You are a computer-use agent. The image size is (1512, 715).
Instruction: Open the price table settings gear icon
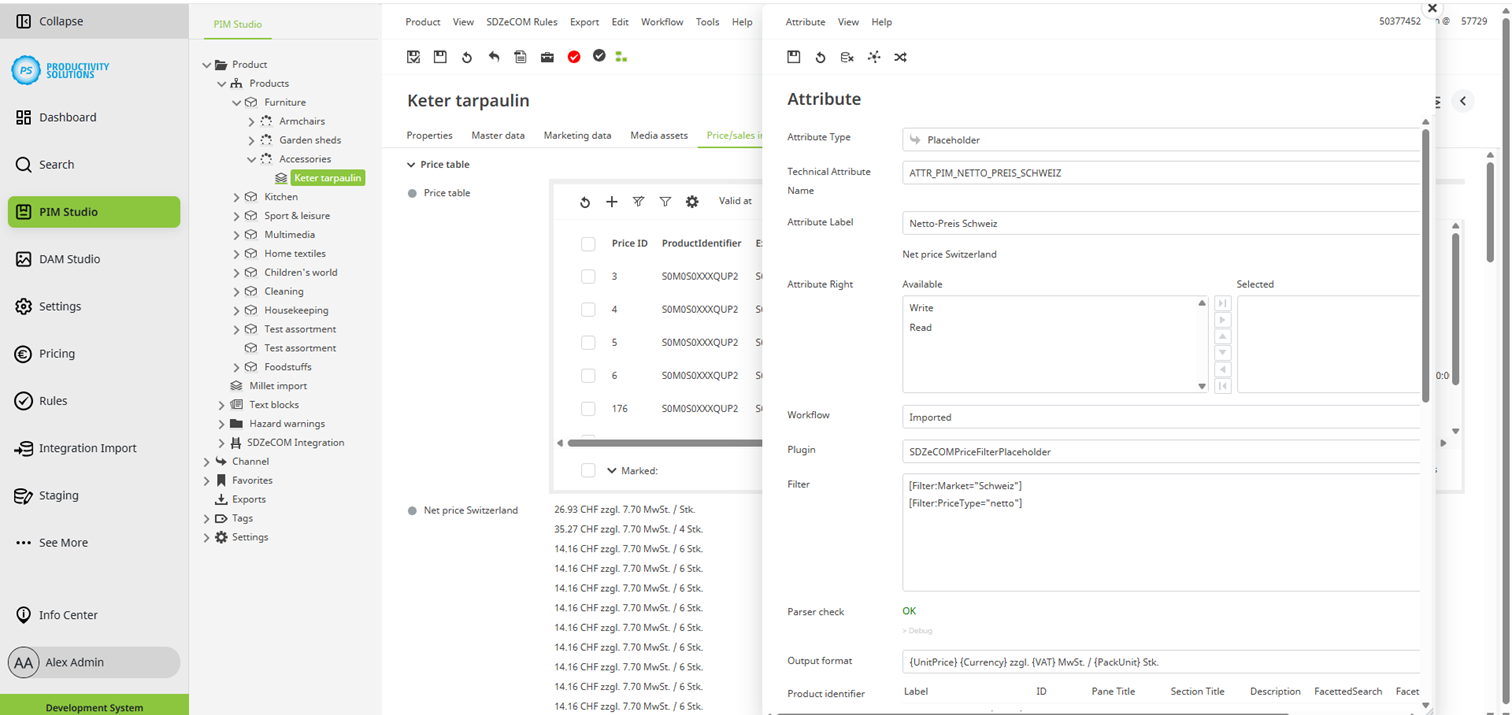click(692, 201)
